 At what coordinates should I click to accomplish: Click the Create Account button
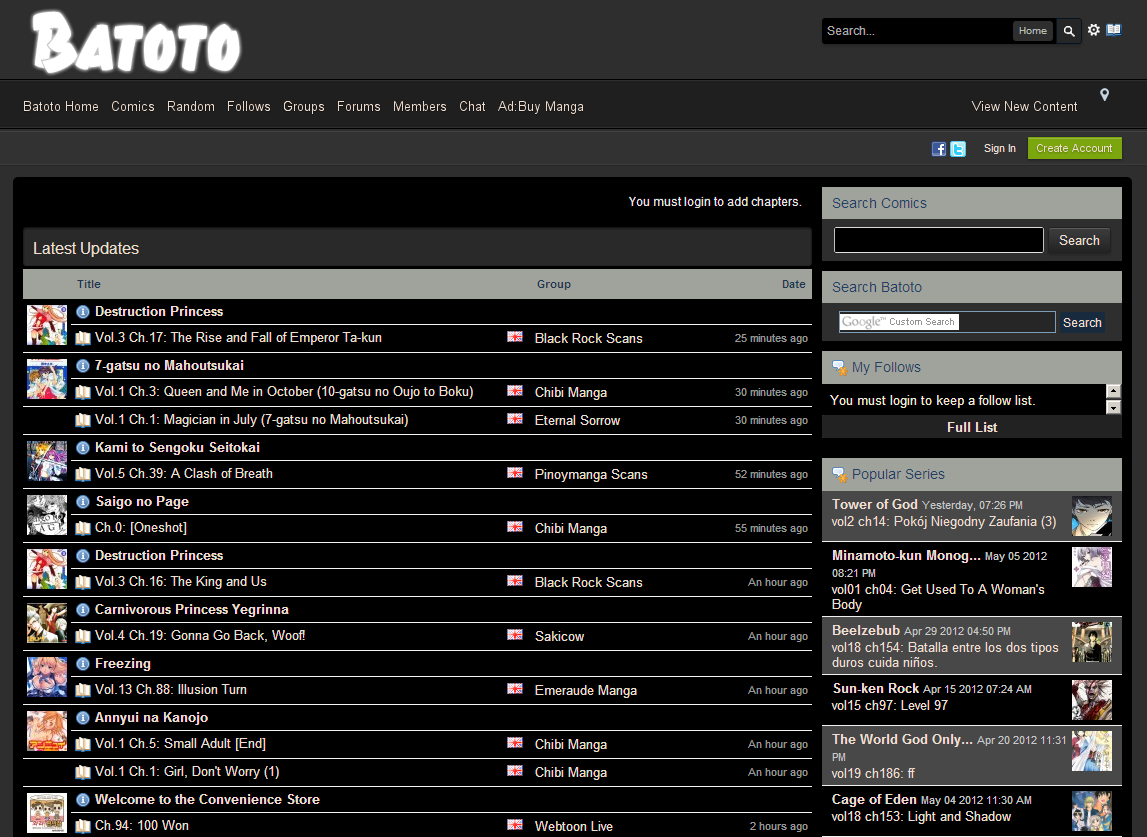[1074, 149]
